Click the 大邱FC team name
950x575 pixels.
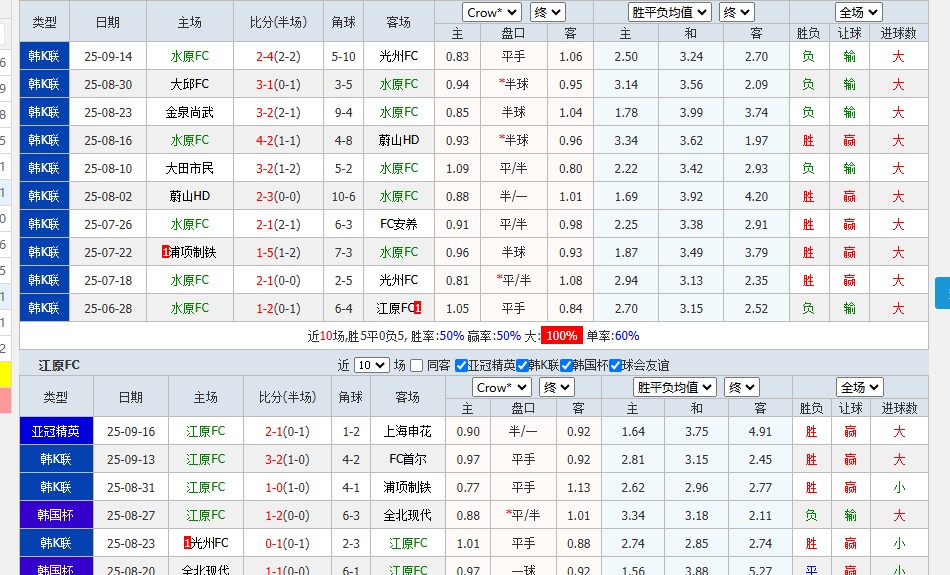pos(189,84)
